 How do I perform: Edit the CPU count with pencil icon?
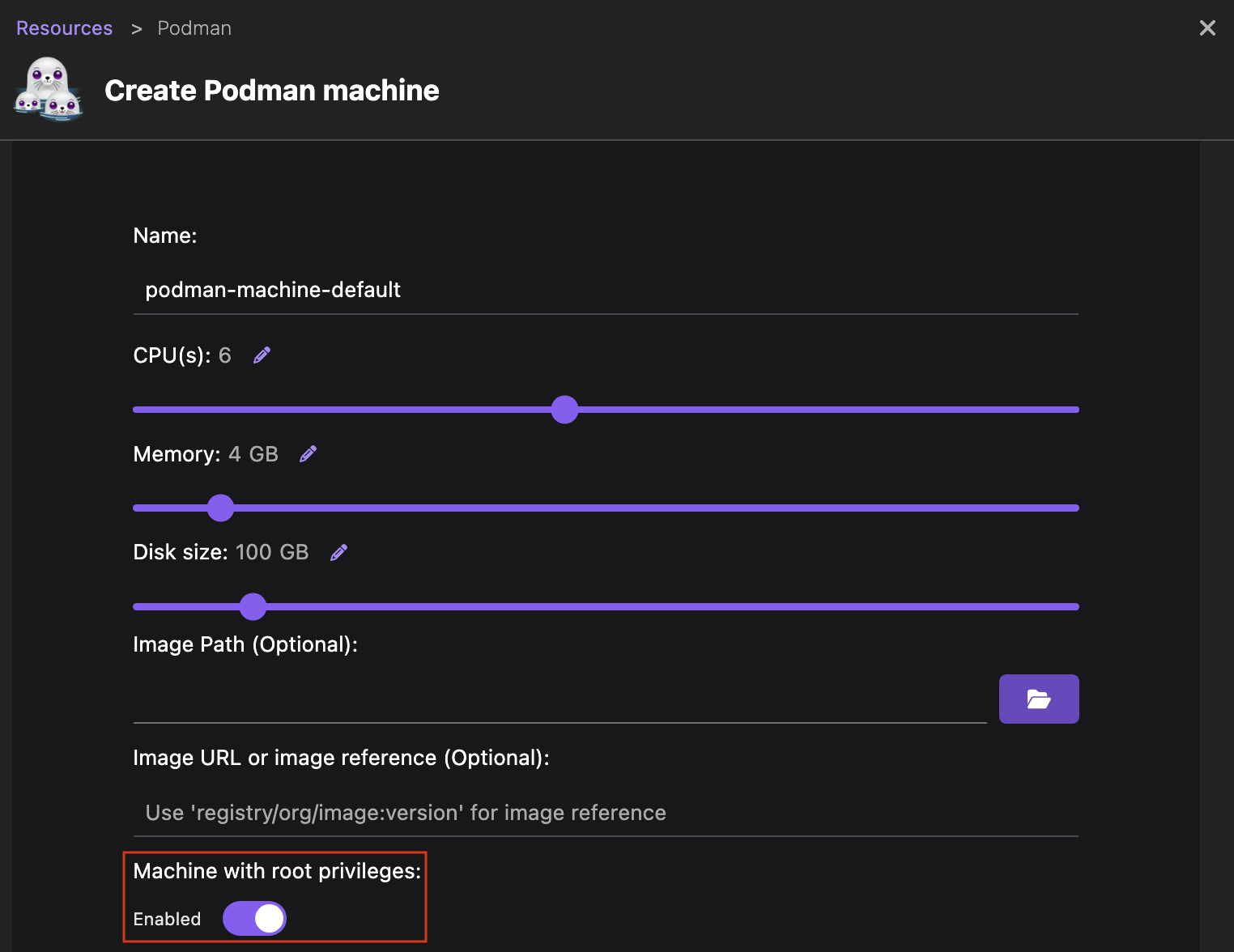pos(262,355)
